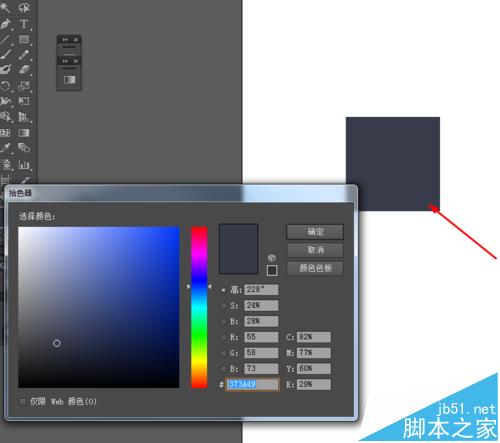Select the Lasso tool
Viewport: 500px width, 443px height.
coord(24,7)
